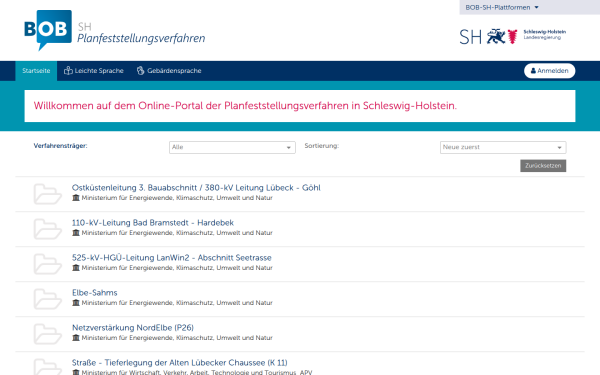The height and width of the screenshot is (375, 600).
Task: Click the Sortierung label
Action: (321, 146)
